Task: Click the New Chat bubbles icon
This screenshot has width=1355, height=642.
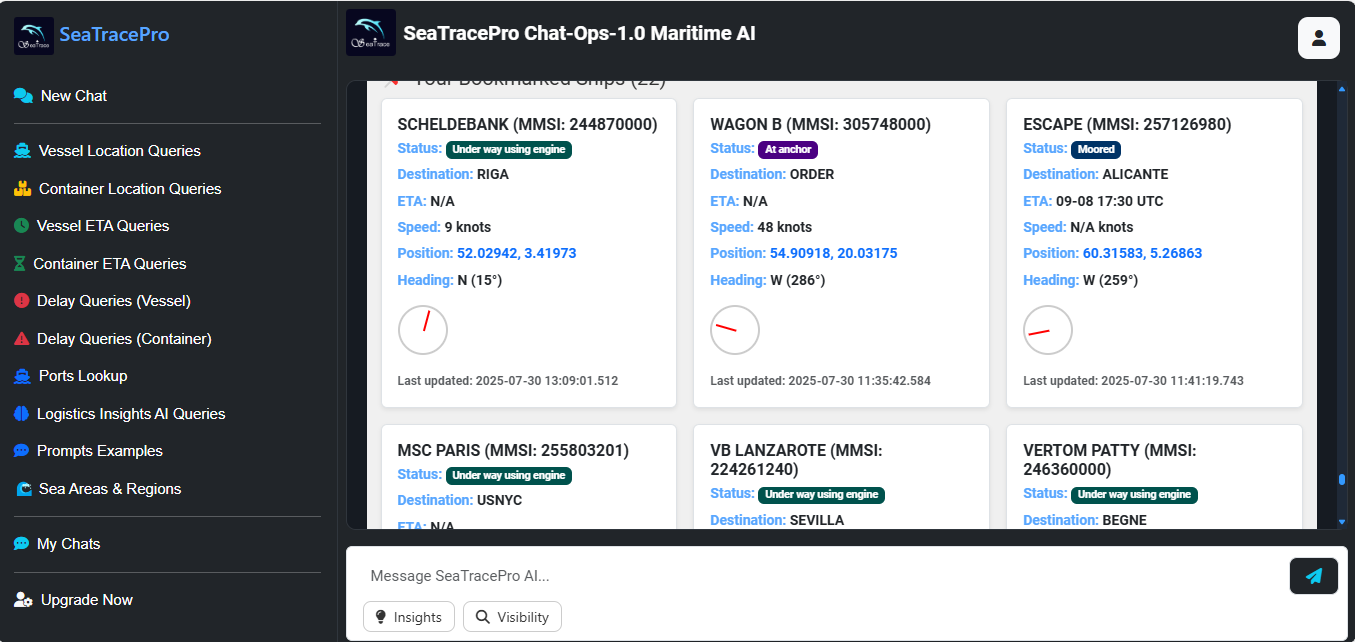Action: [23, 96]
